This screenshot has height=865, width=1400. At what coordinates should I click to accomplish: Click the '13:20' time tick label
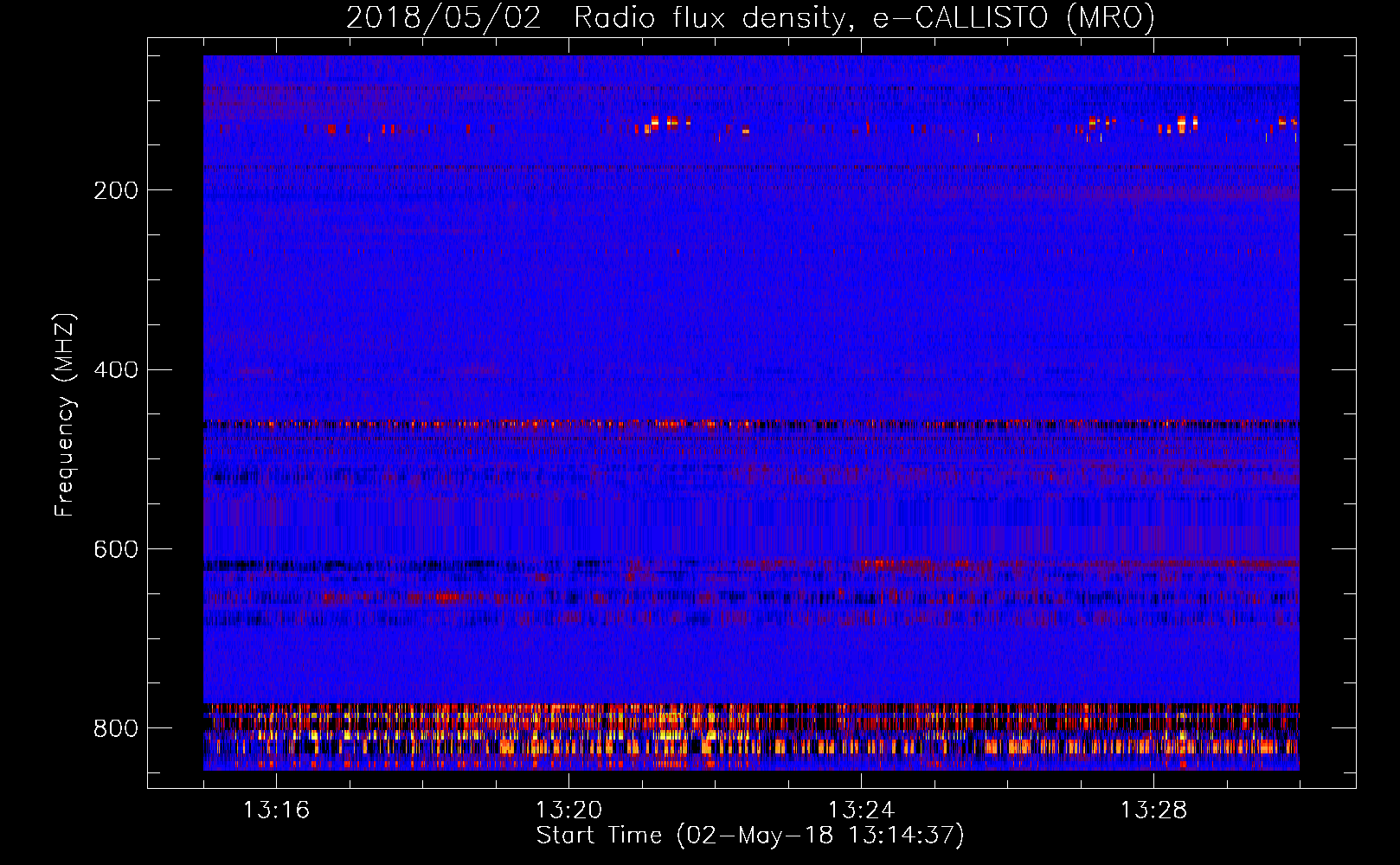(568, 811)
